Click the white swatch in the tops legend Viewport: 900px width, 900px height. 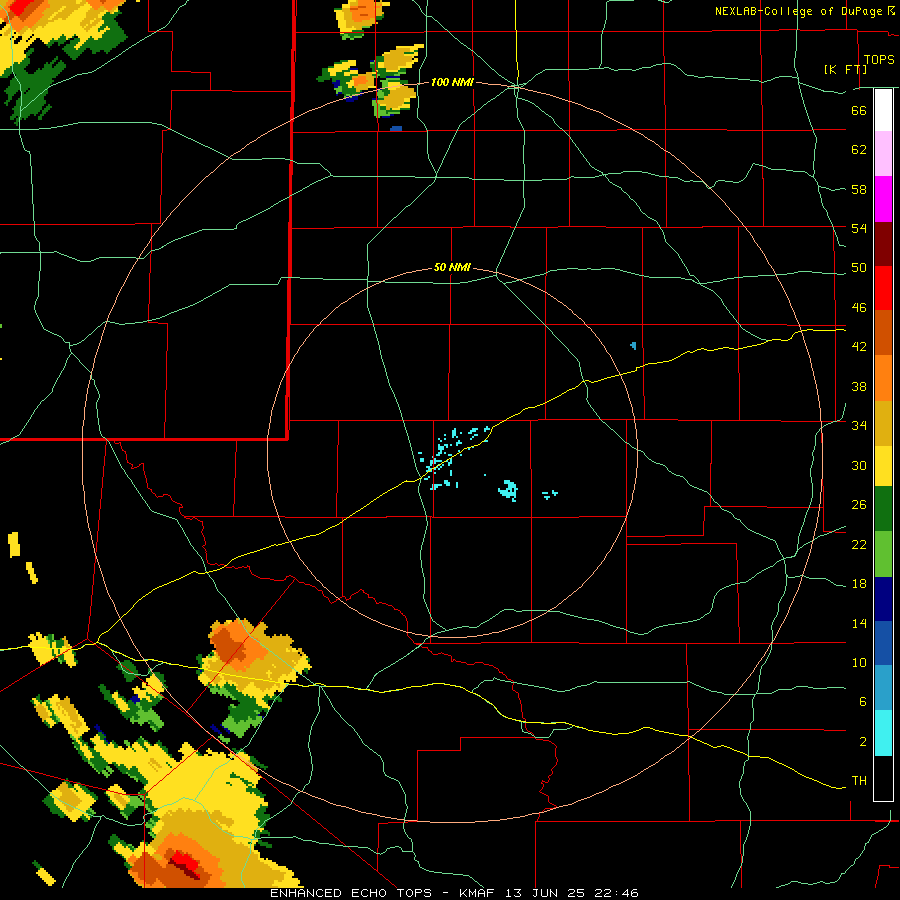(x=883, y=110)
